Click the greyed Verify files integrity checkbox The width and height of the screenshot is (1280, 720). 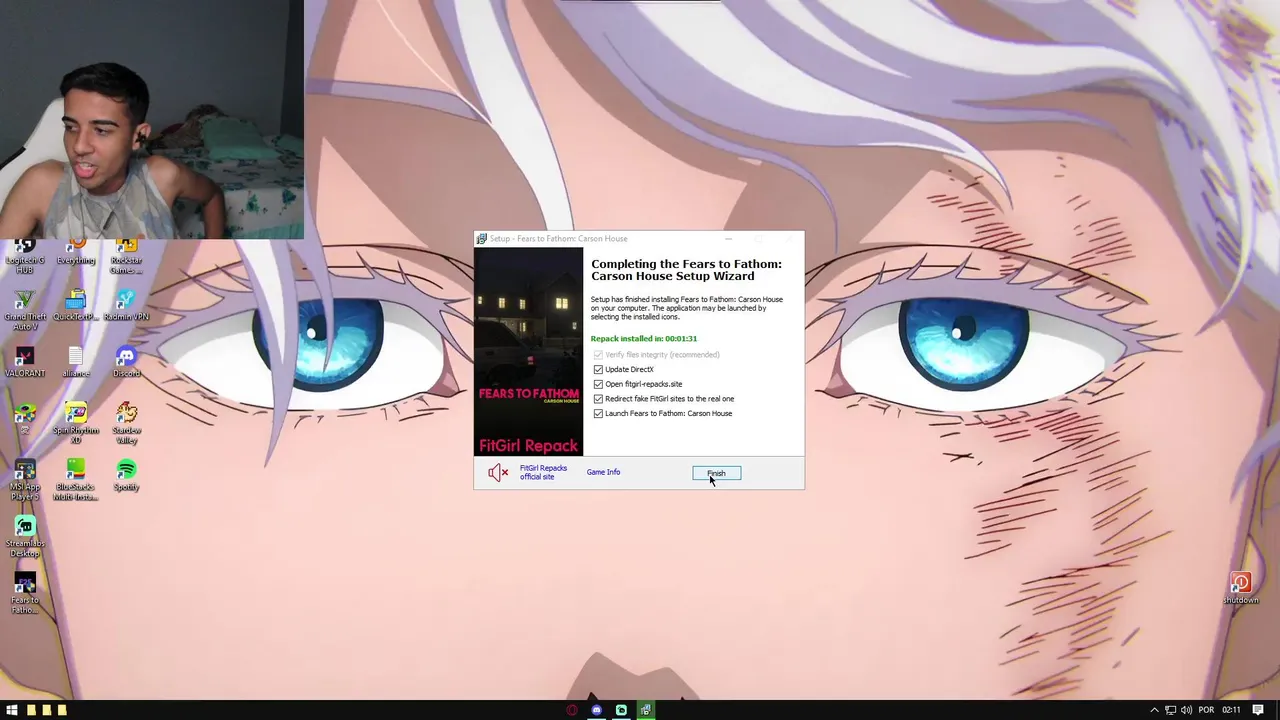pyautogui.click(x=598, y=355)
